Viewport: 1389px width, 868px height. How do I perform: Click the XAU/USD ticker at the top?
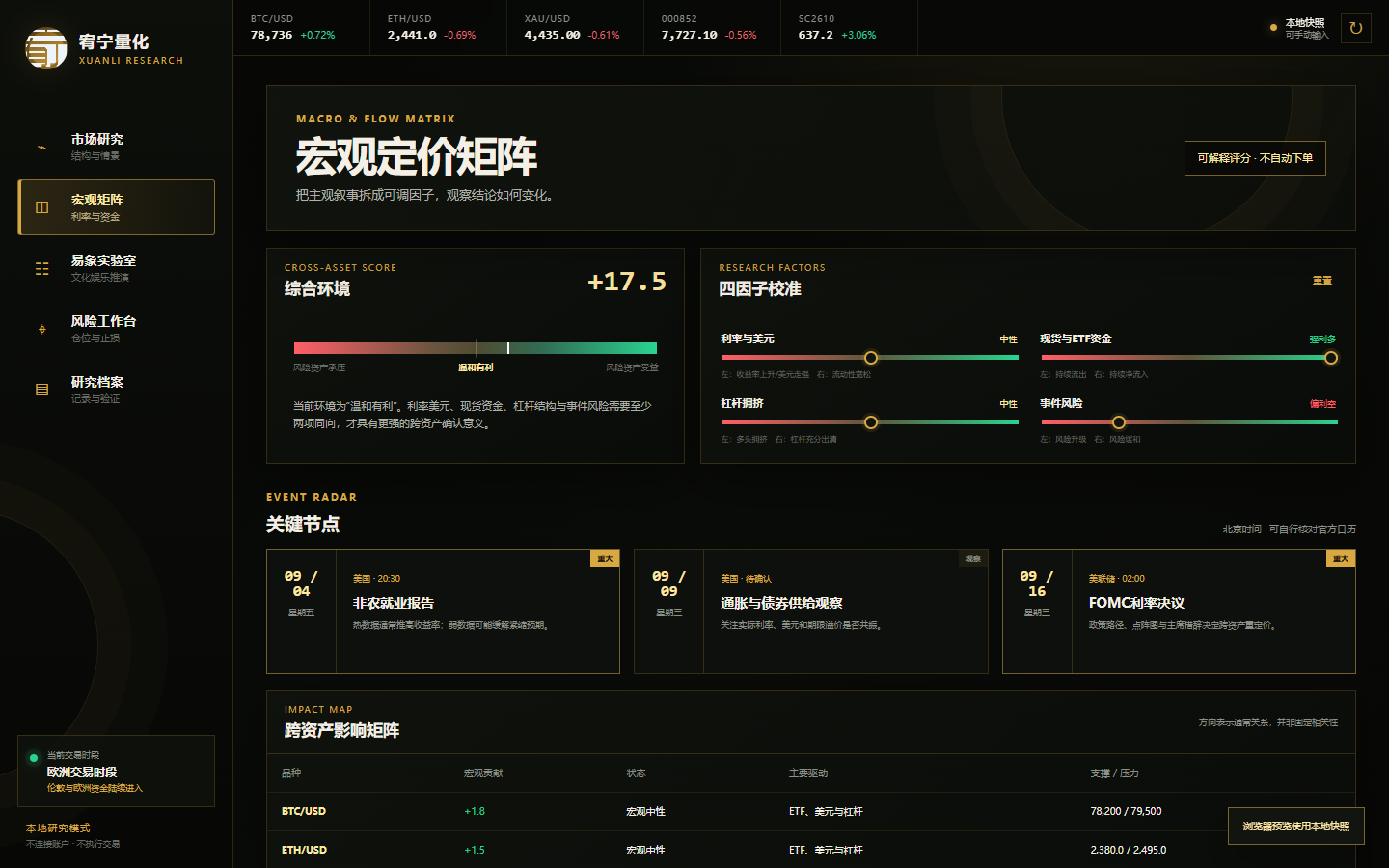pyautogui.click(x=575, y=27)
